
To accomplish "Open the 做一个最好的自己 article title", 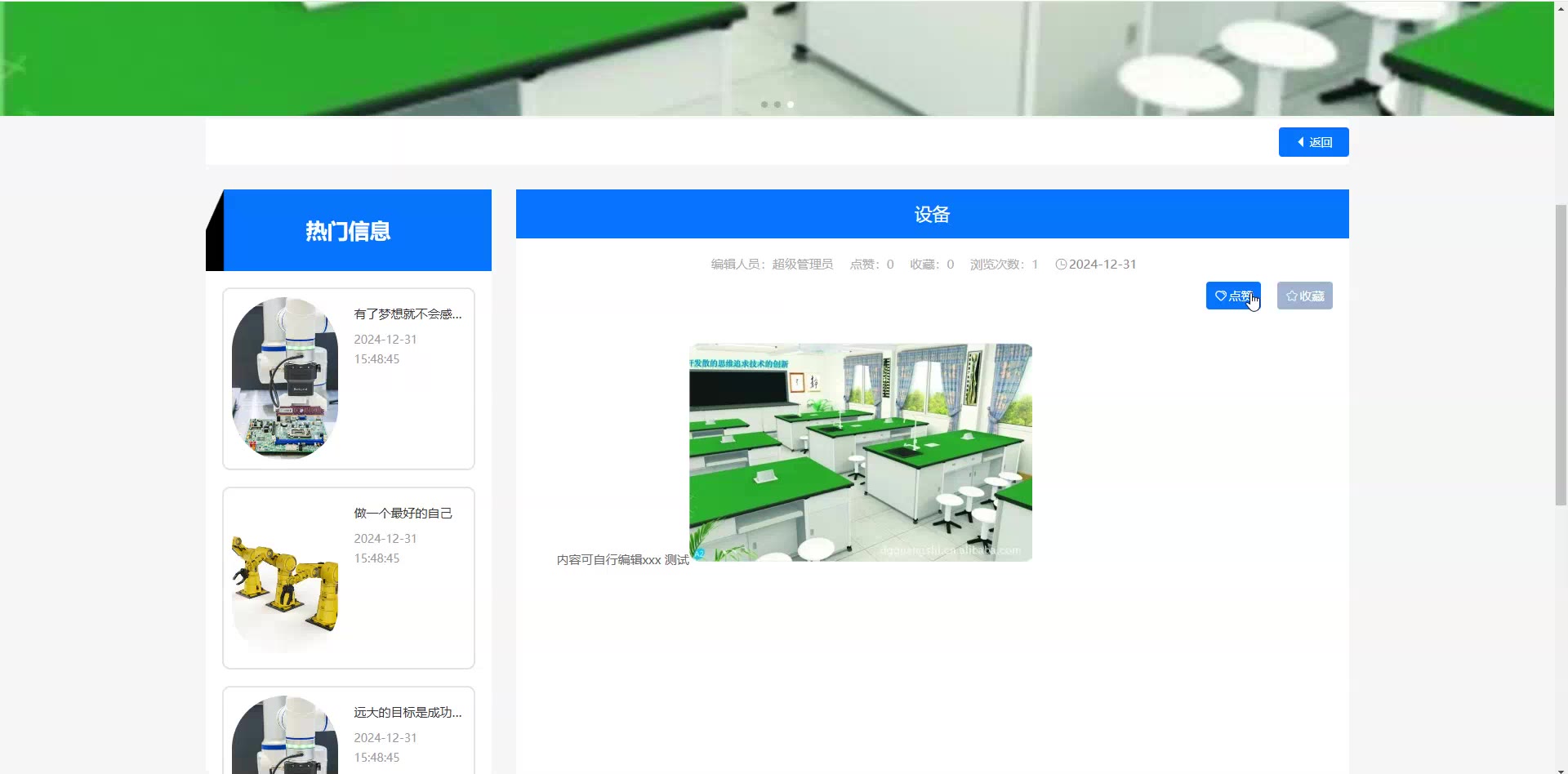I will pyautogui.click(x=403, y=514).
